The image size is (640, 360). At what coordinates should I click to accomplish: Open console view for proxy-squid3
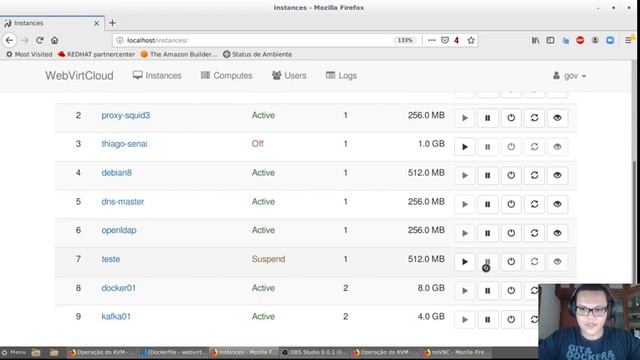557,118
